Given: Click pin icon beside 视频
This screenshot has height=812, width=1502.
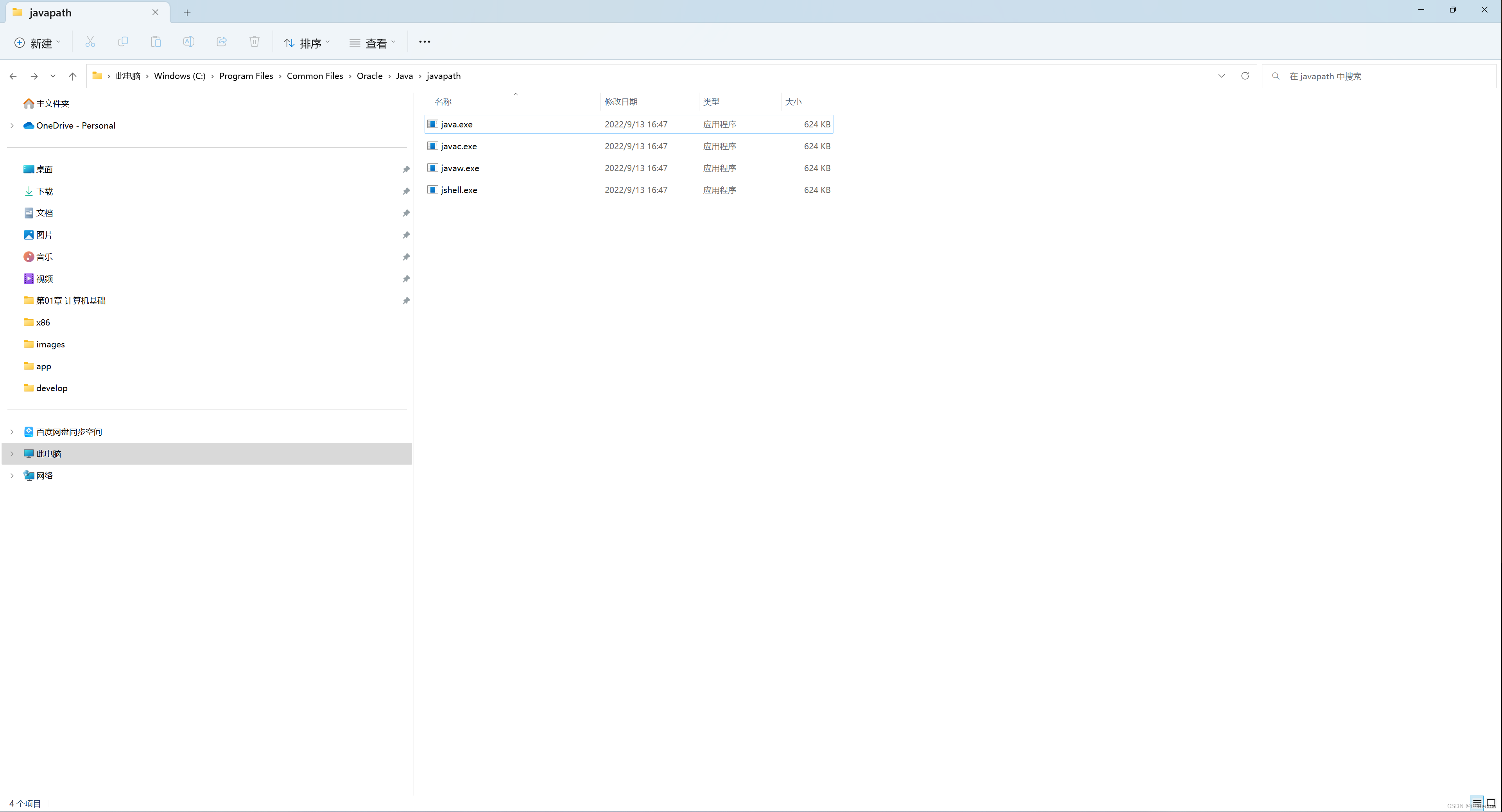Looking at the screenshot, I should tap(406, 279).
